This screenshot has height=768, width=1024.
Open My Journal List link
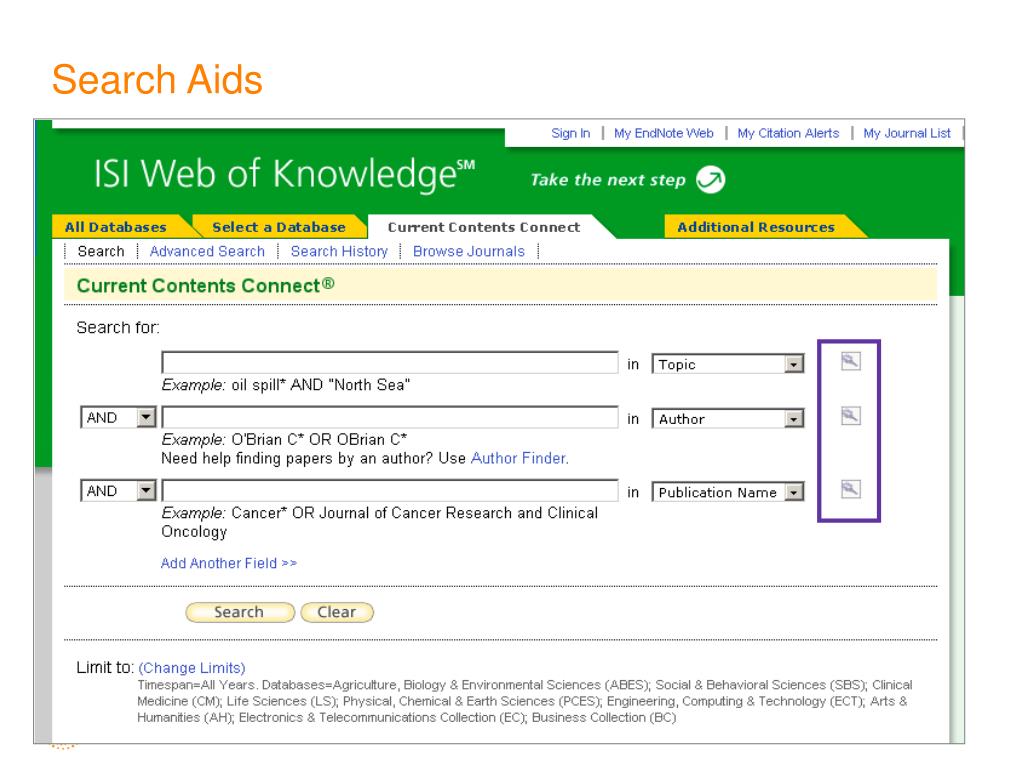[x=907, y=133]
